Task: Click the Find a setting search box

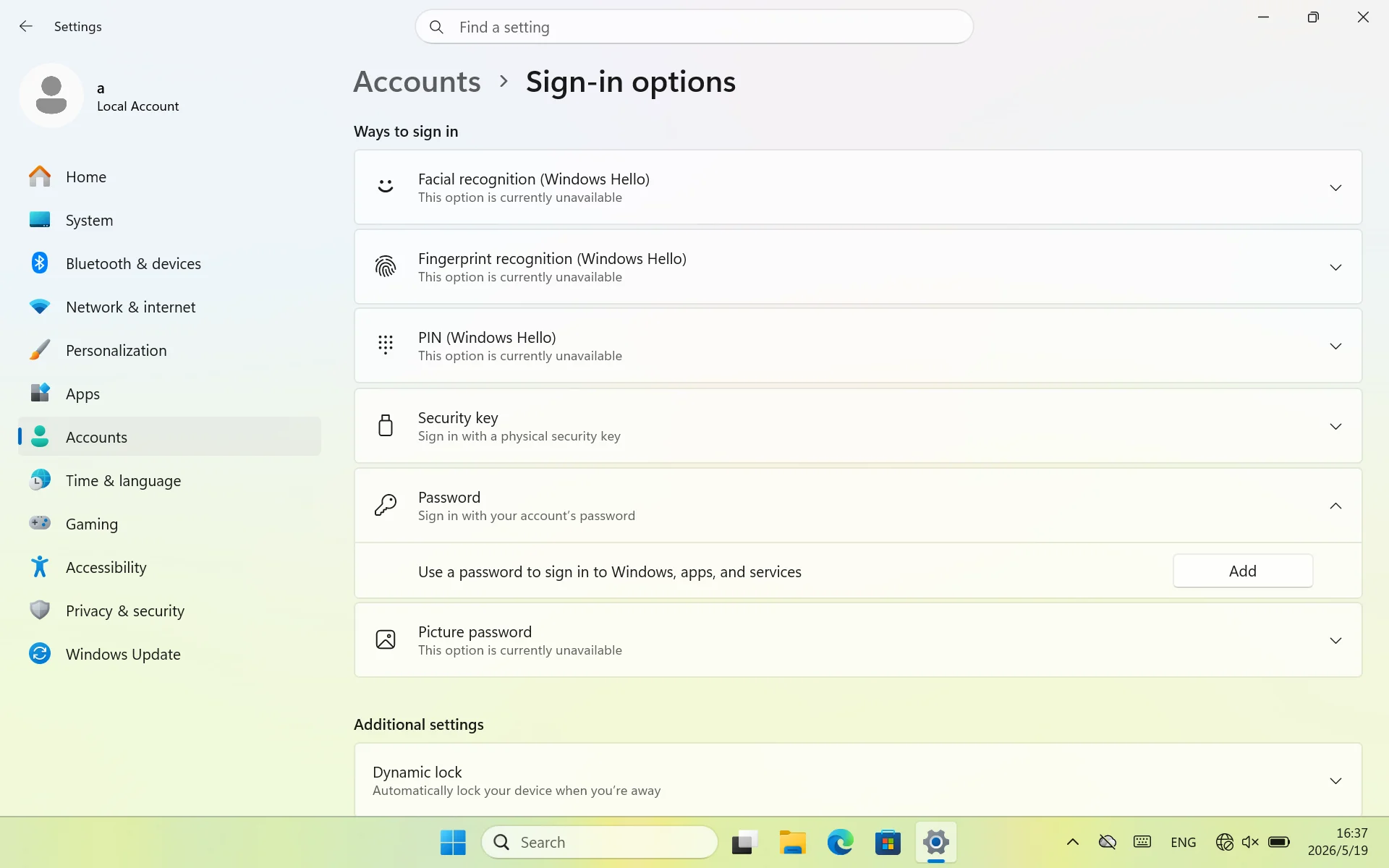Action: (x=694, y=27)
